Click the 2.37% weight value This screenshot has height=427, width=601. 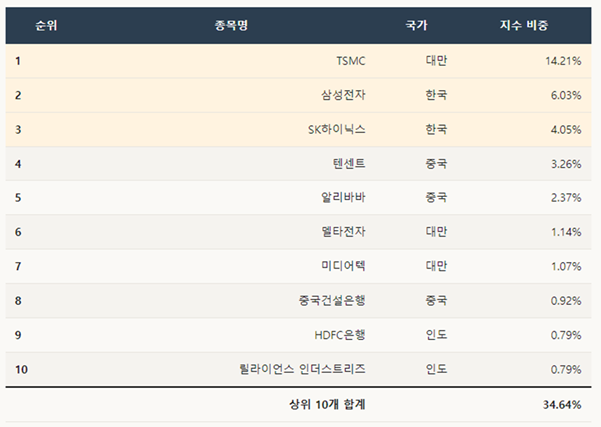566,198
